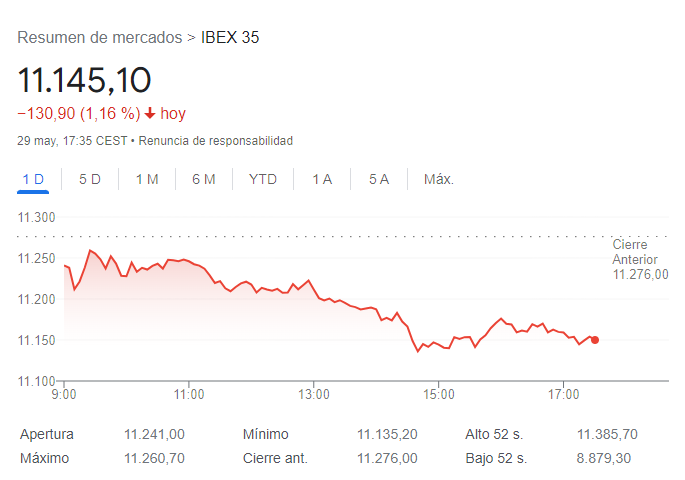Select the 1 D time range tab

point(33,179)
